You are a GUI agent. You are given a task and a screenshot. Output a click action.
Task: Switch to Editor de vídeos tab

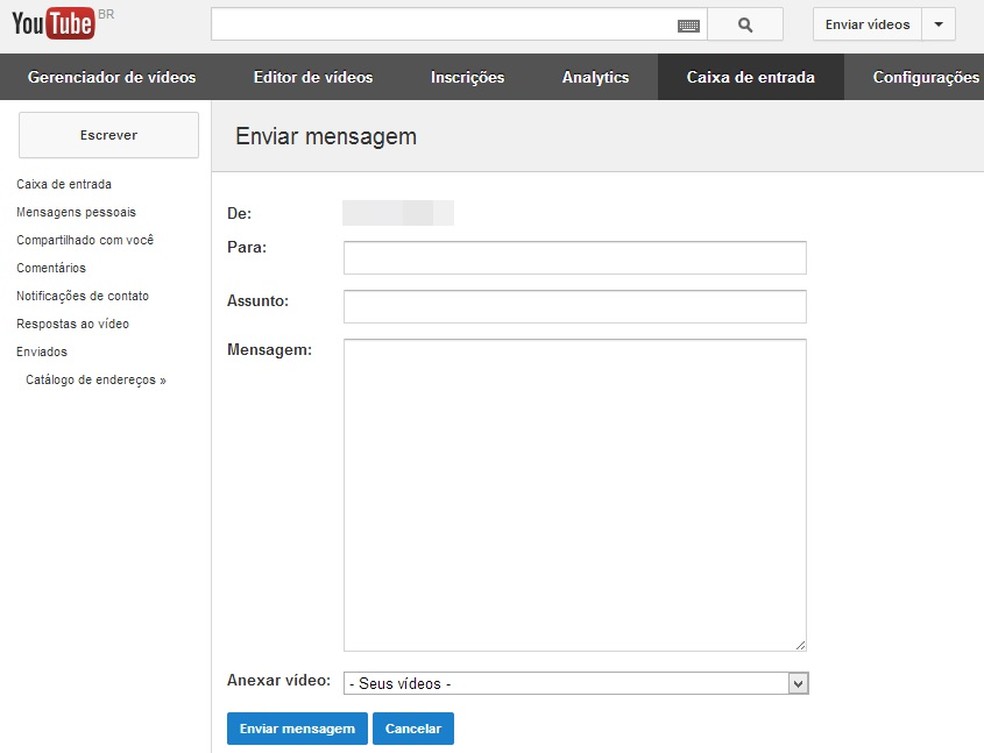coord(313,77)
